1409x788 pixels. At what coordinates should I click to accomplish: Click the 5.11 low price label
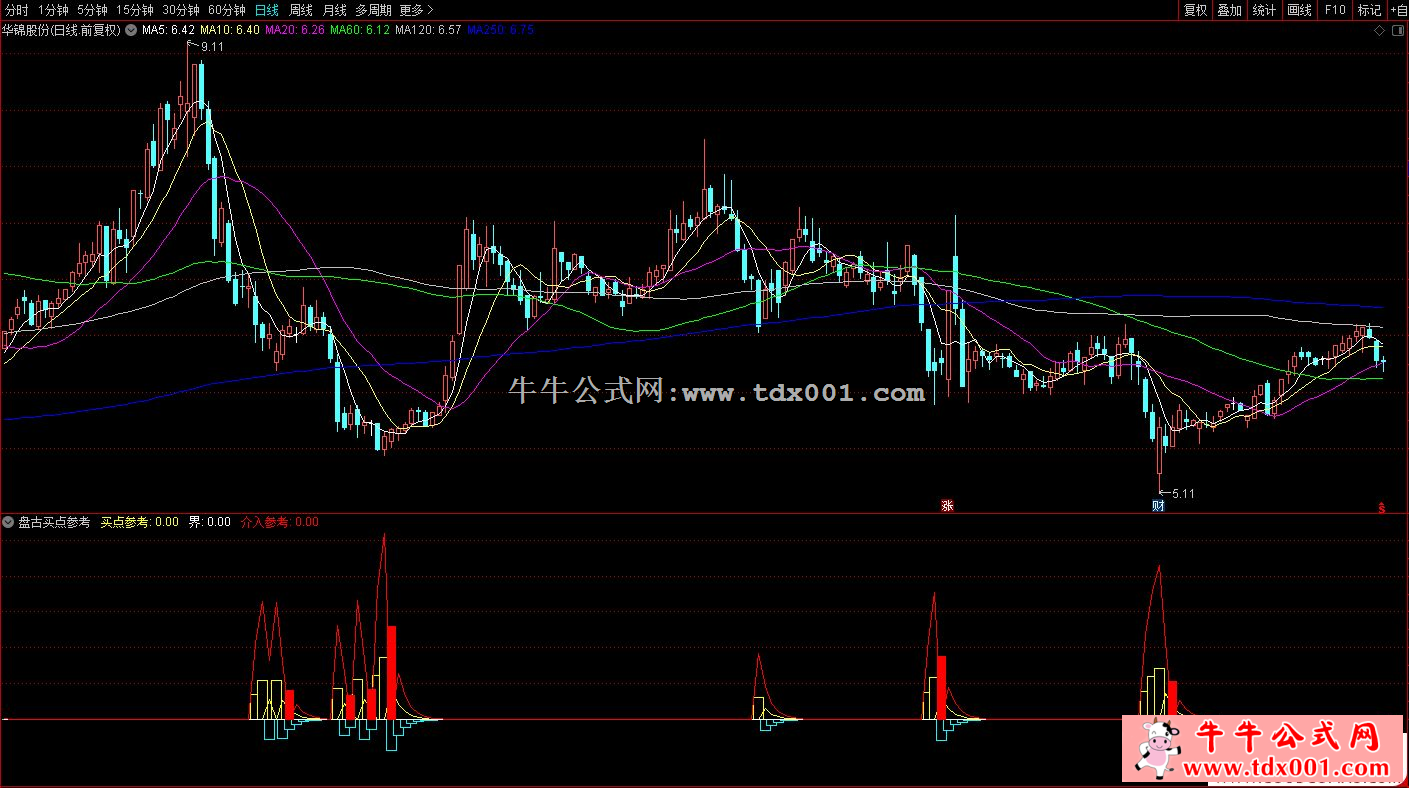1183,494
